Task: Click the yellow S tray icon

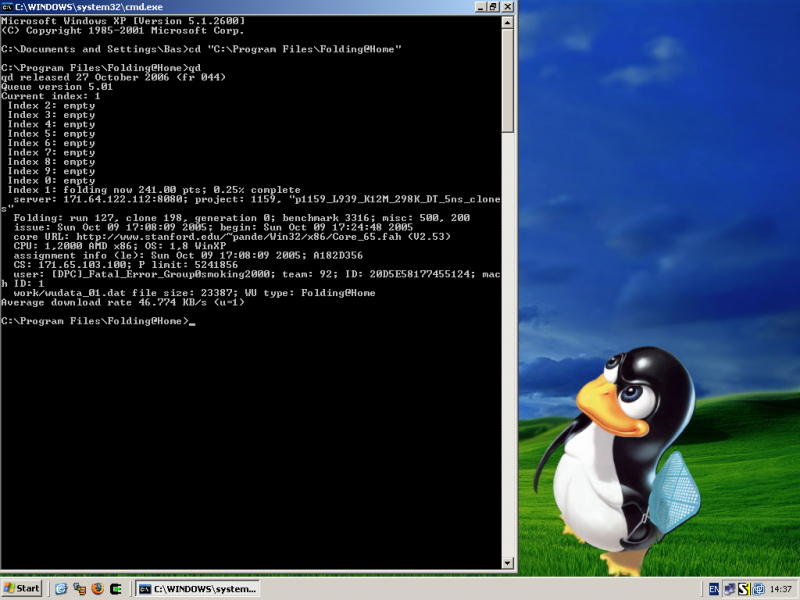Action: coord(743,589)
